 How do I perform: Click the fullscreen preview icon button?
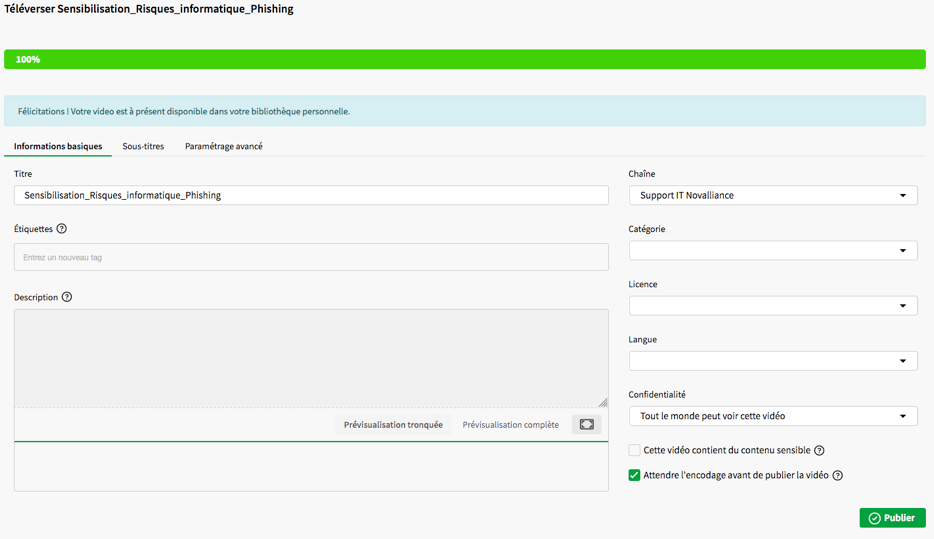pos(587,425)
